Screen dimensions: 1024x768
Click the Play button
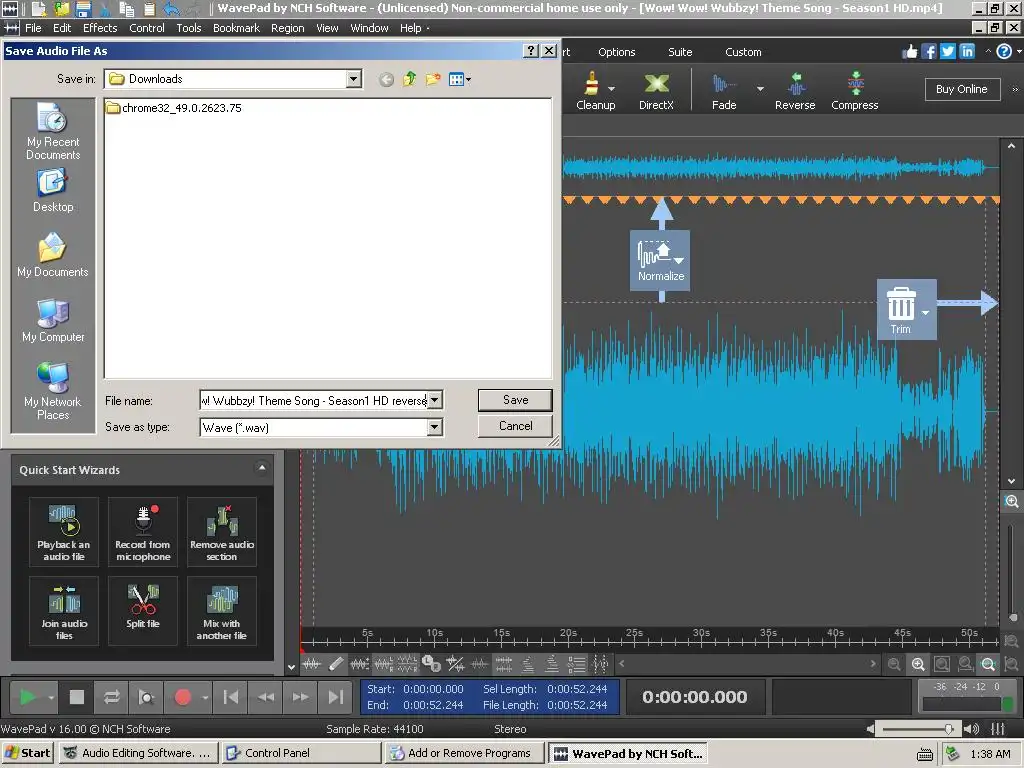[x=27, y=697]
